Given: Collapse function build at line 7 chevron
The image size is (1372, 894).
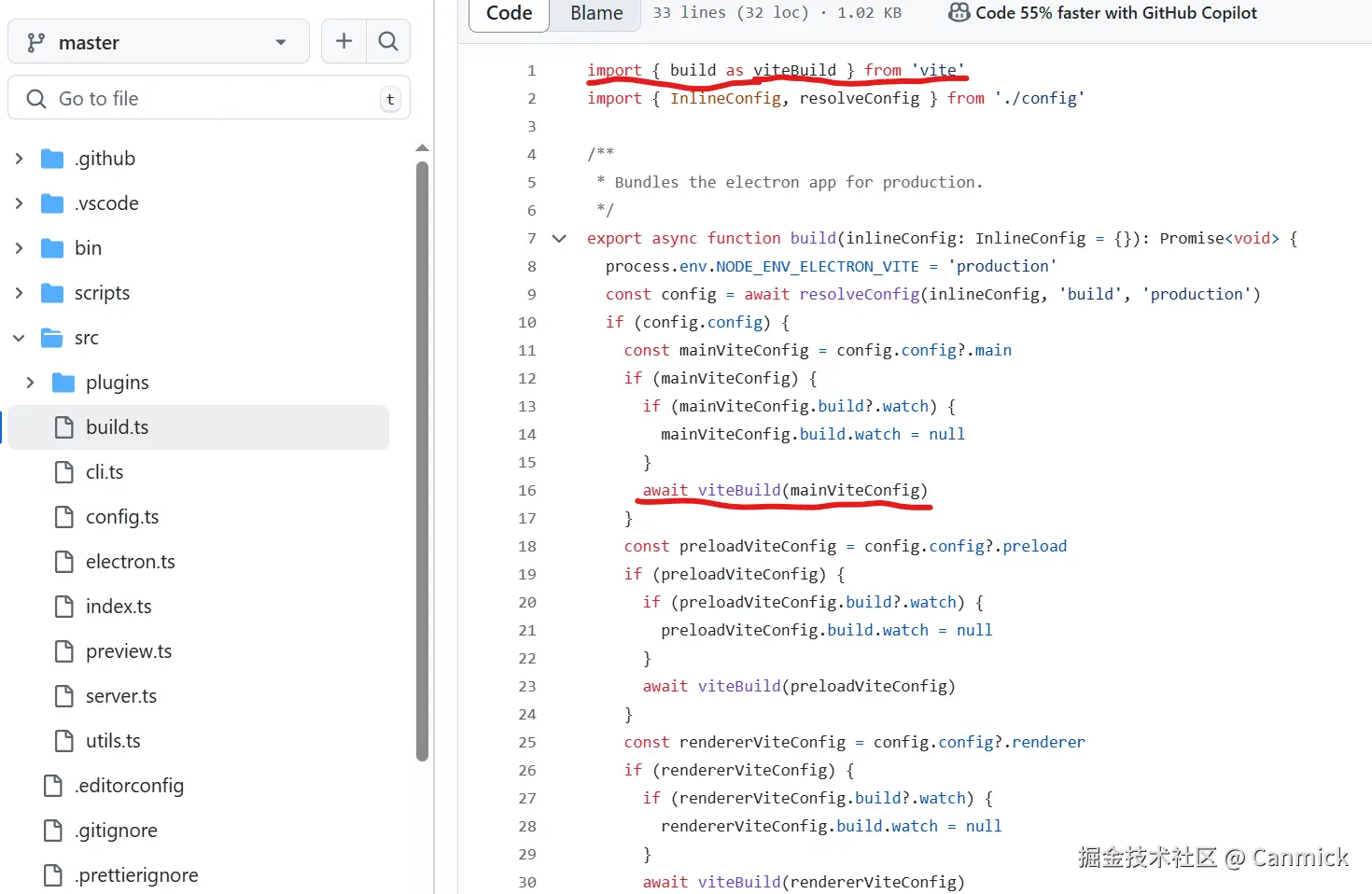Looking at the screenshot, I should [x=559, y=239].
